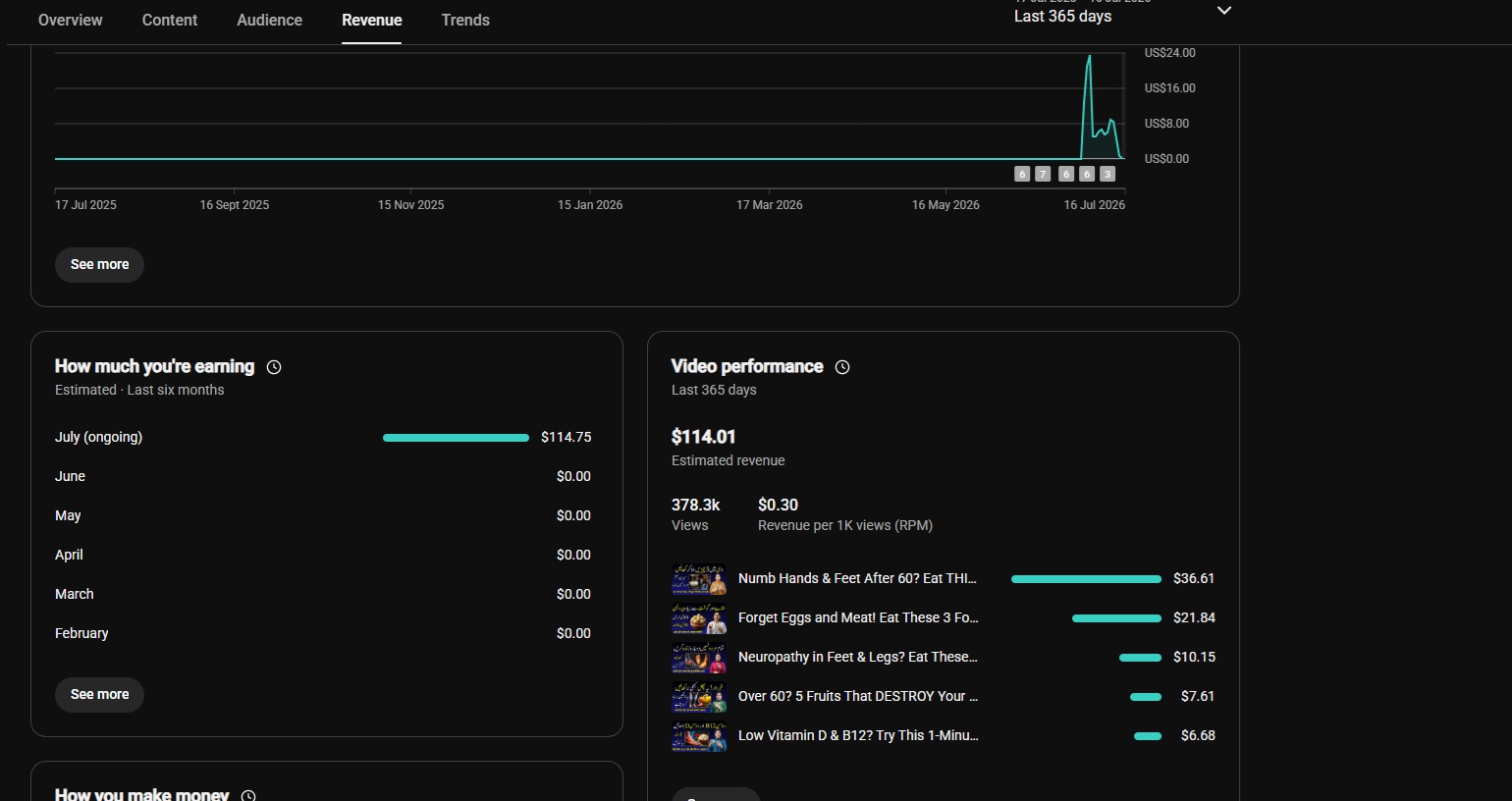Click the revenue spike on the chart line
This screenshot has height=801, width=1512.
click(x=1089, y=59)
